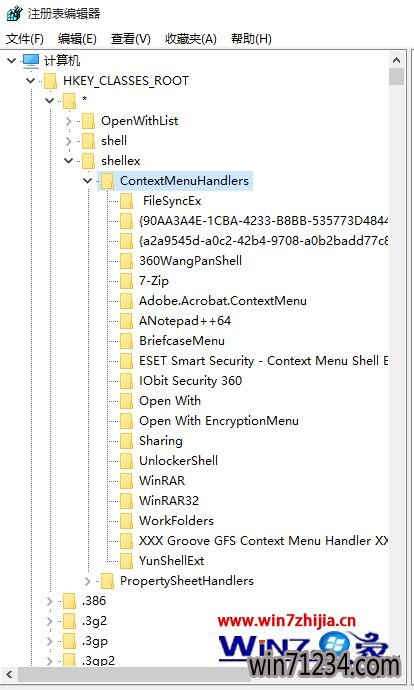The width and height of the screenshot is (414, 690).
Task: Collapse the ContextMenuHandlers arrow
Action: point(88,181)
